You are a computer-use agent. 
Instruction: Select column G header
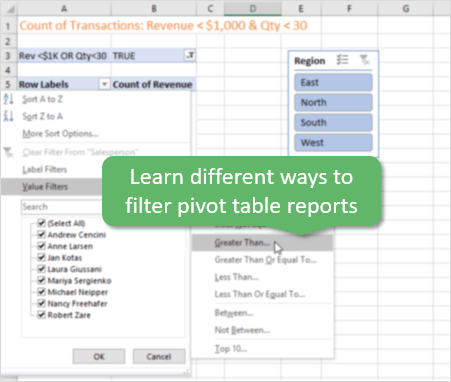coord(406,8)
